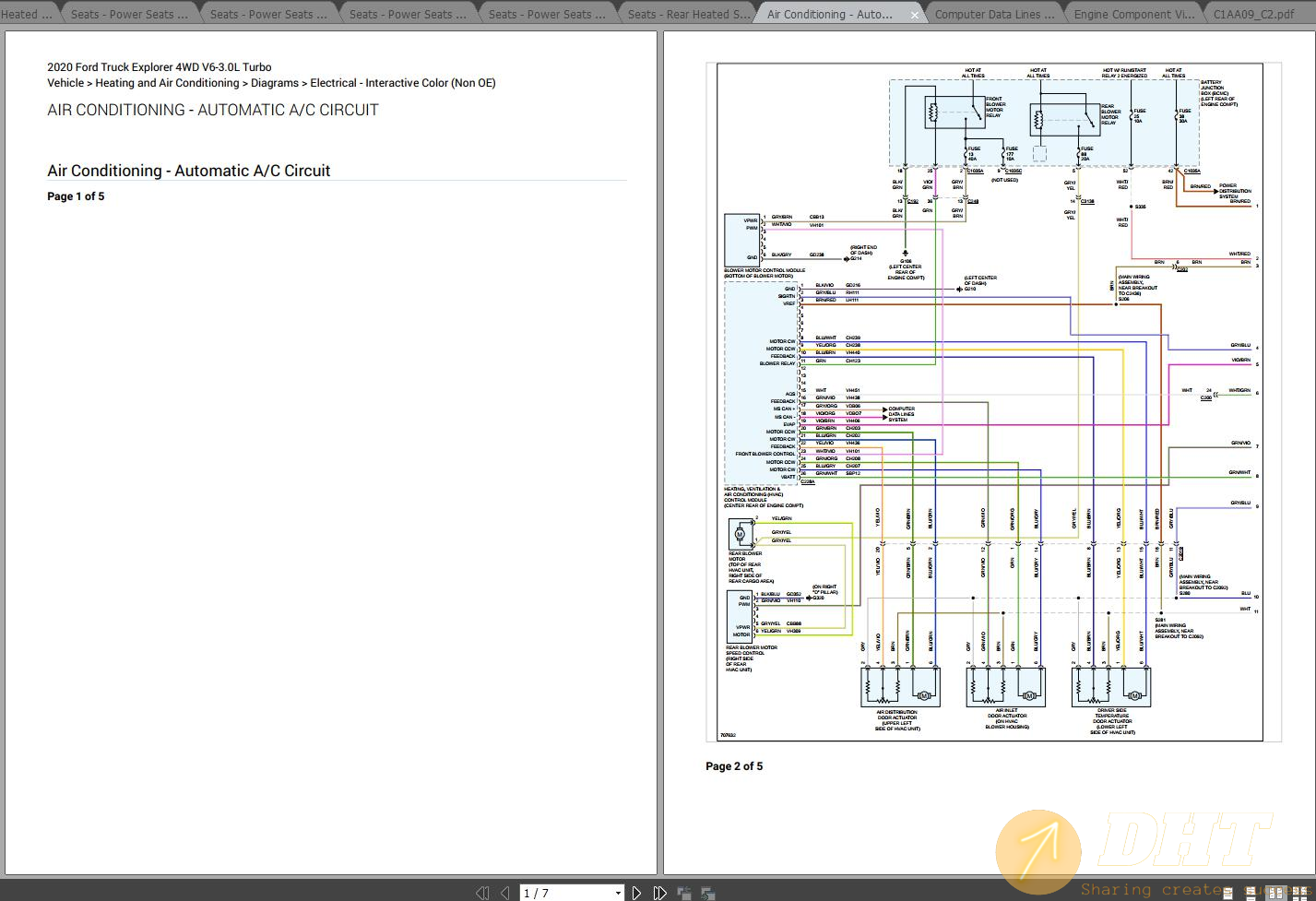Select the two-page continuous layout icon

point(1300,893)
